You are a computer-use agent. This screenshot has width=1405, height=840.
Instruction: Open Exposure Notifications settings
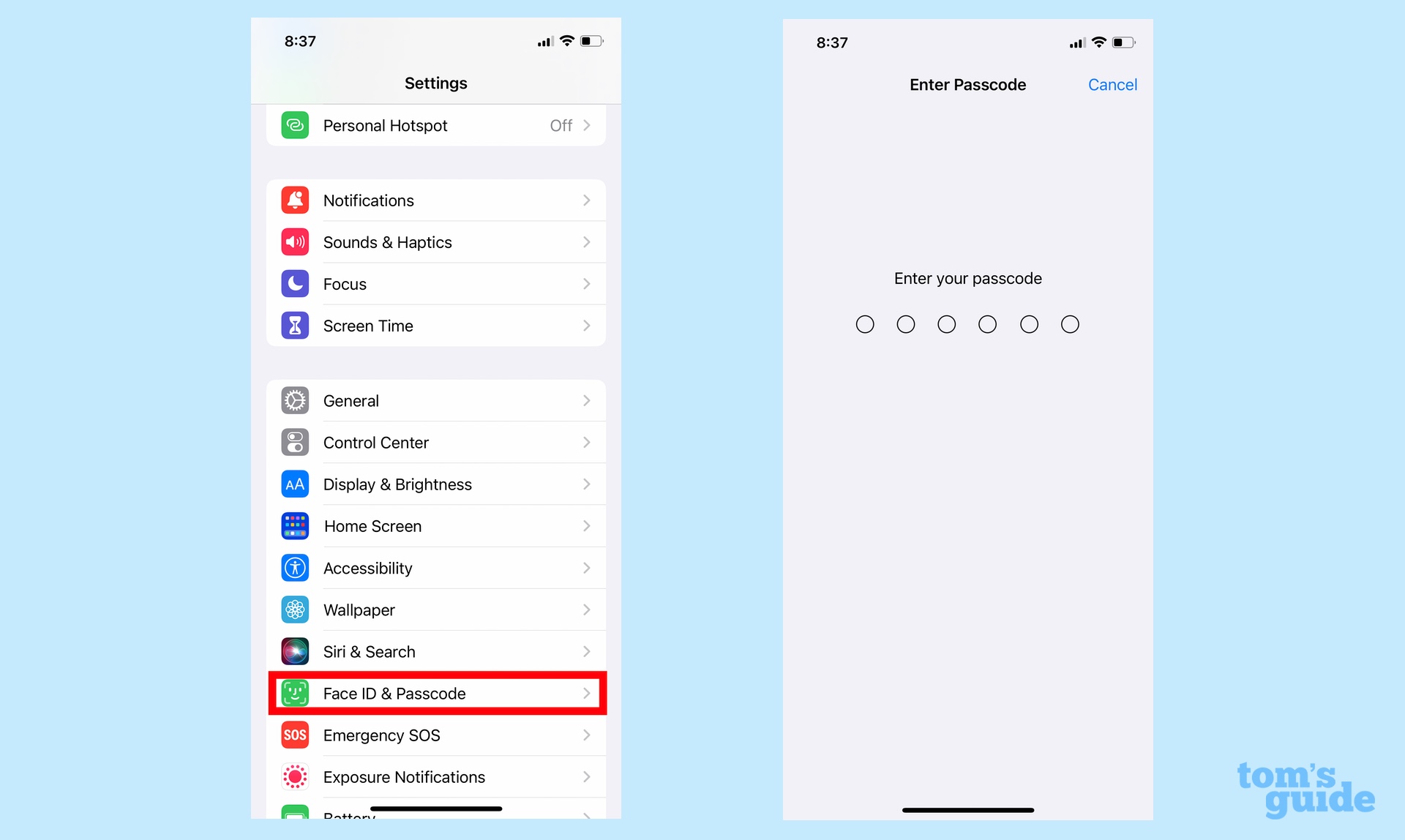coord(436,777)
